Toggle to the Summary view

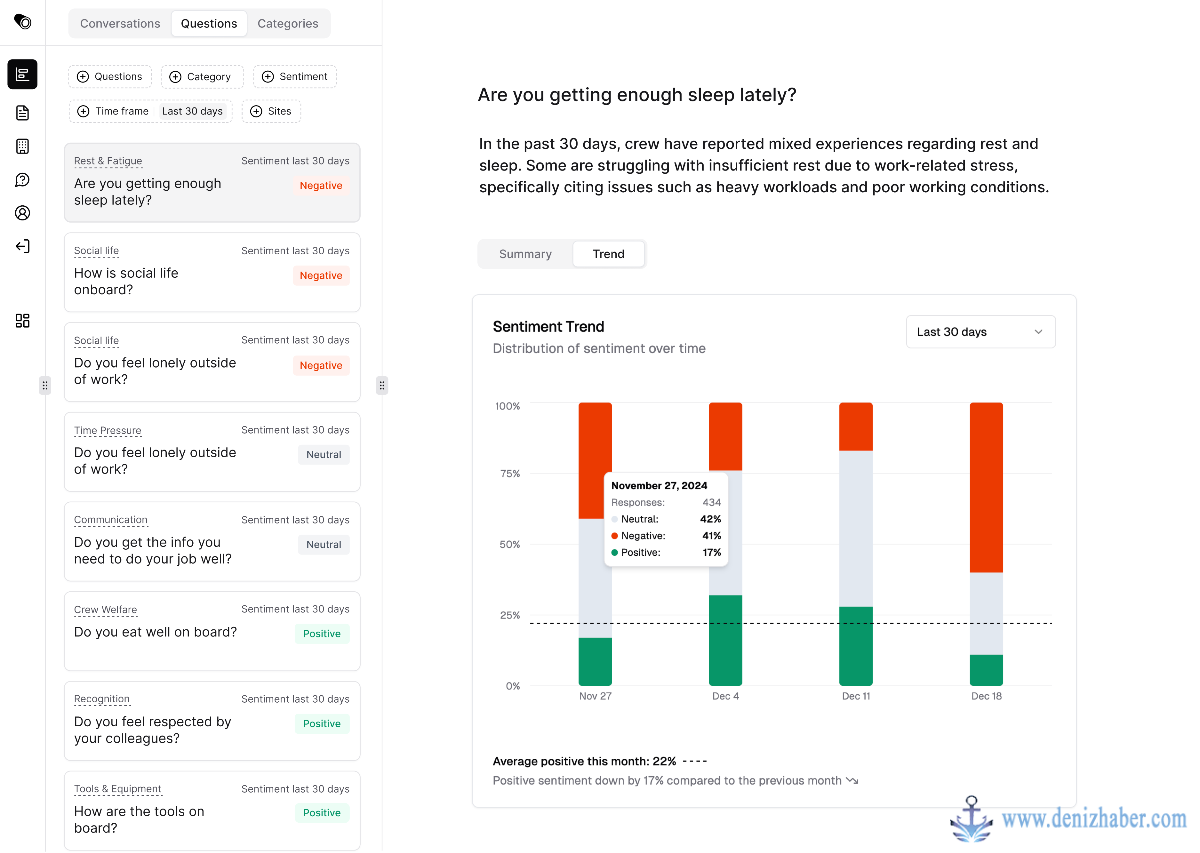(x=525, y=254)
